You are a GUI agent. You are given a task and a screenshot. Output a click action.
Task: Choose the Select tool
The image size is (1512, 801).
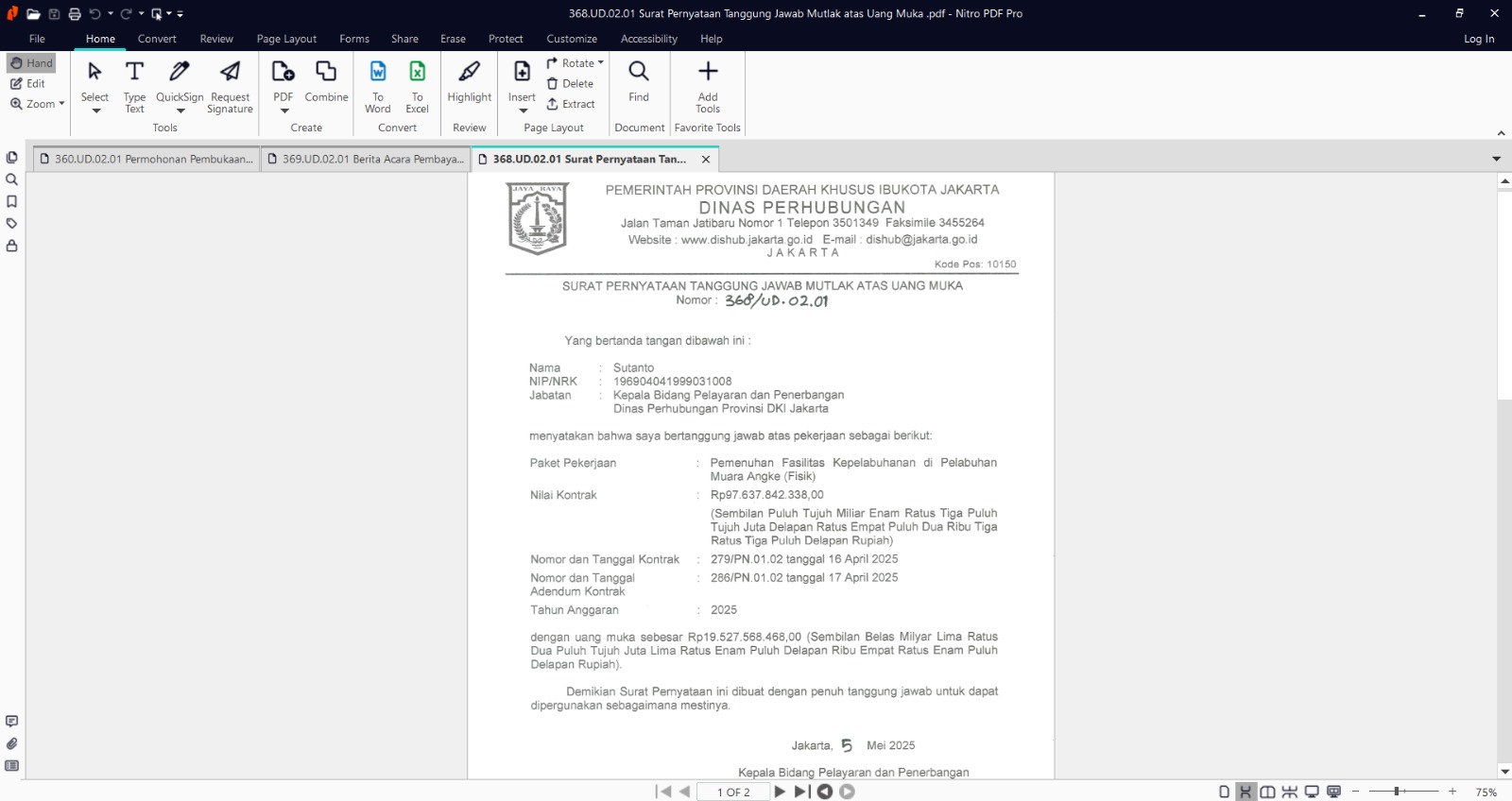click(94, 80)
